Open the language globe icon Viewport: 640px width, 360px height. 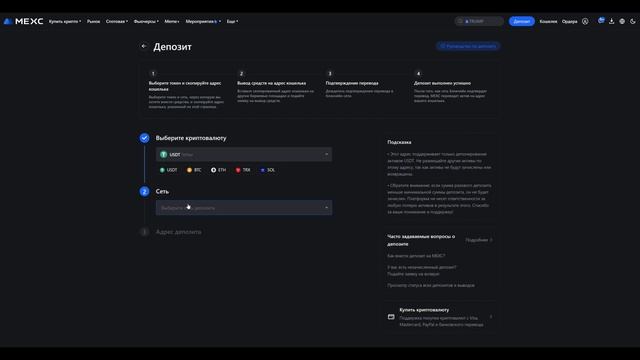coord(622,21)
